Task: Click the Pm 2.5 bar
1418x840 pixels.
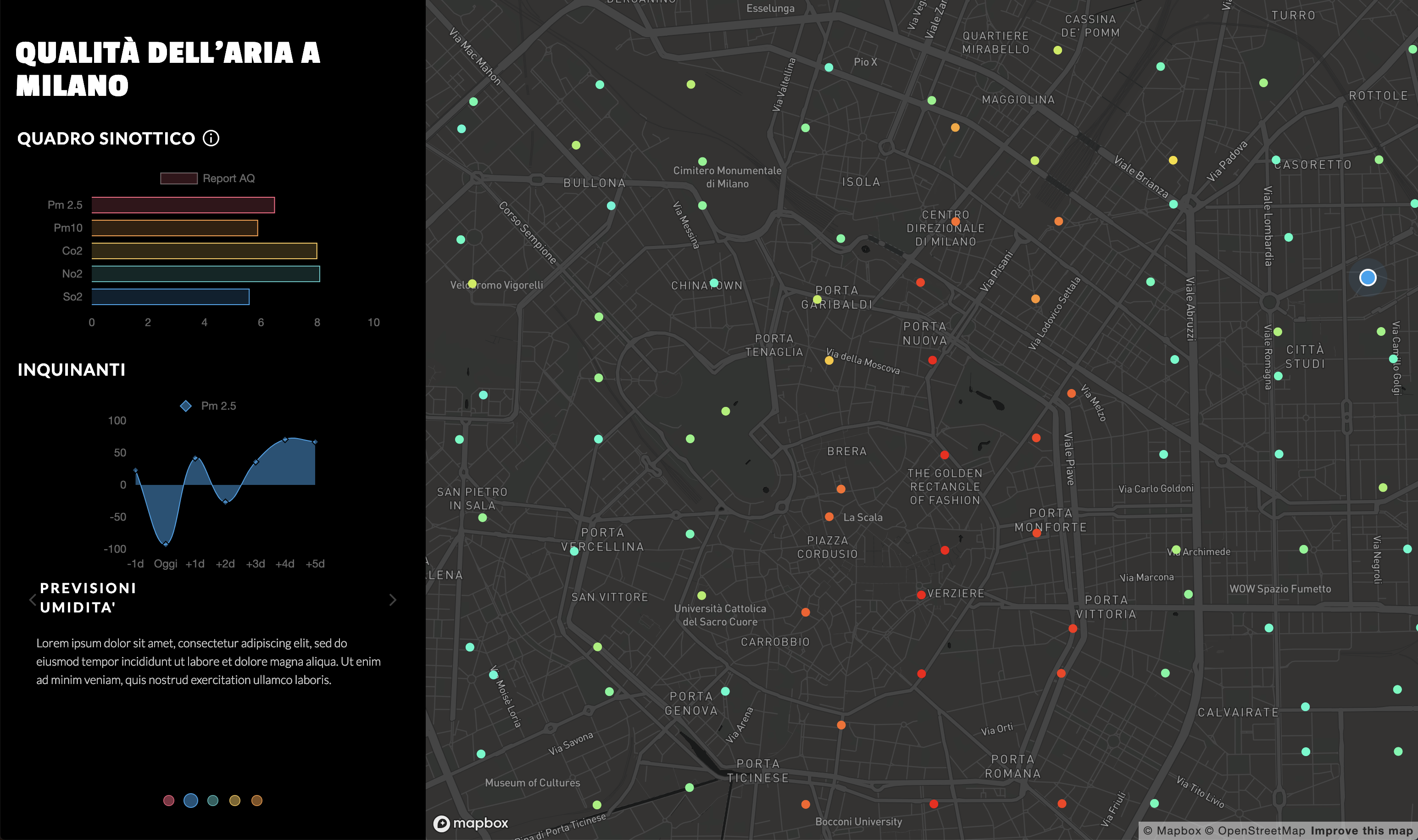Action: coord(184,205)
